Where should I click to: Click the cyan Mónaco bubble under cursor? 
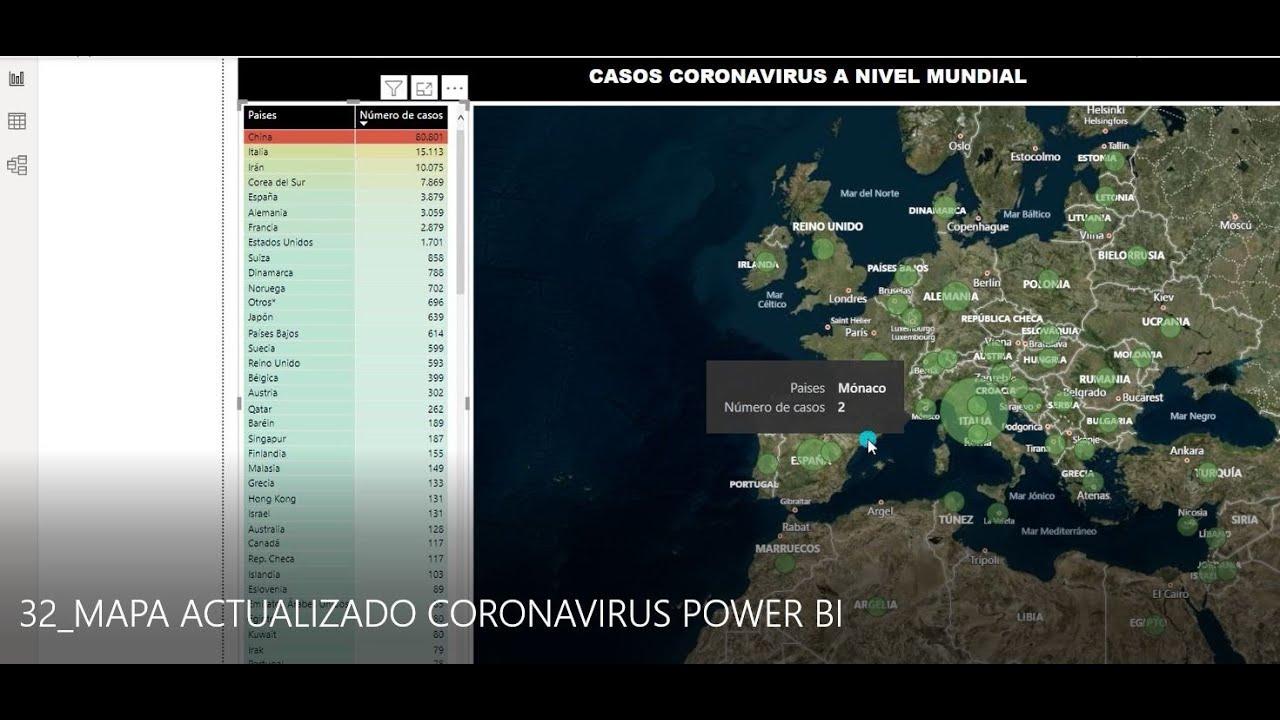(867, 438)
